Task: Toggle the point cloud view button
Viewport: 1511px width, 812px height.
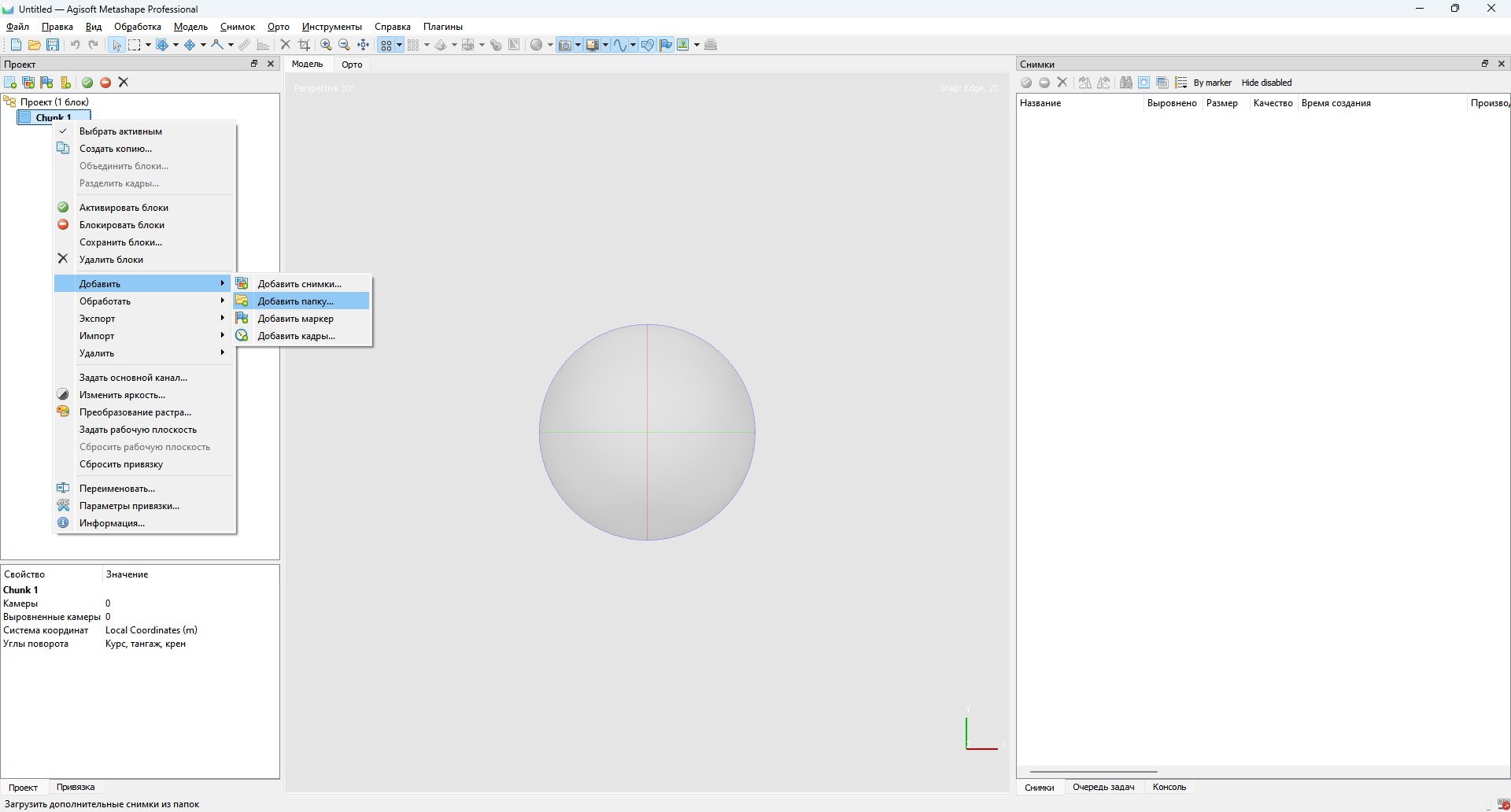Action: click(x=386, y=45)
